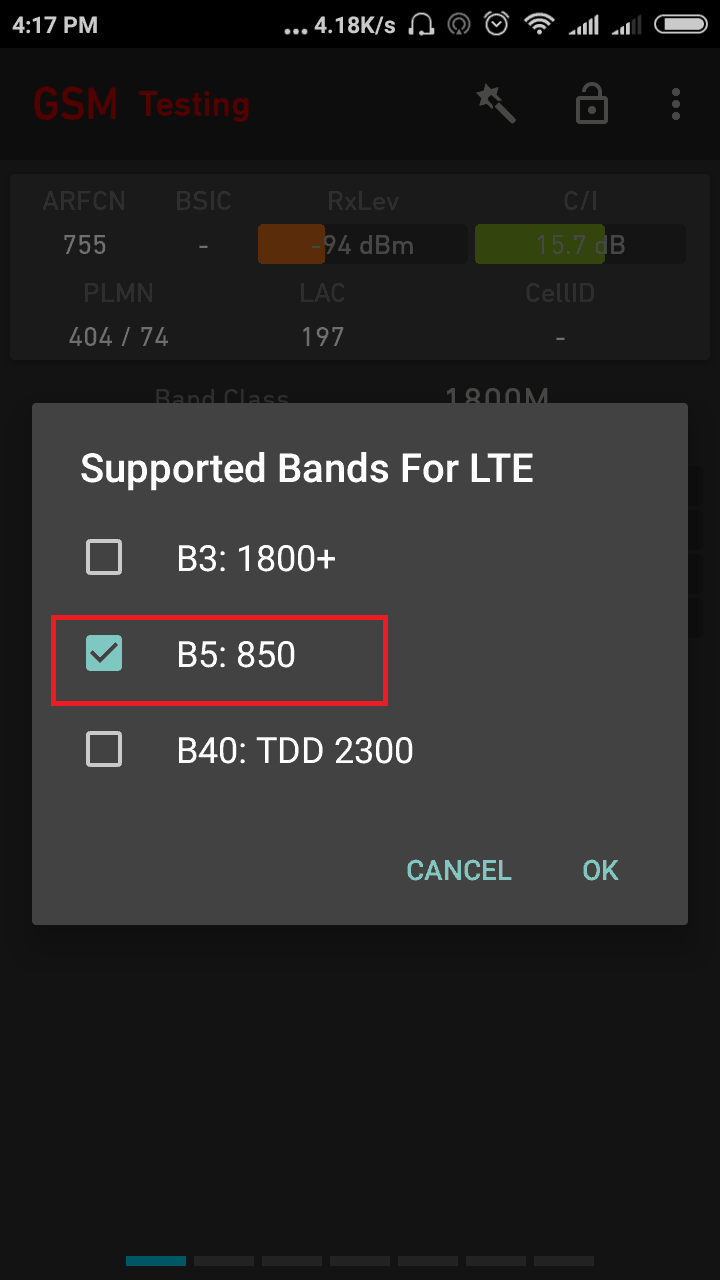Uncheck the B5: 850 band
Viewport: 720px width, 1280px height.
(103, 653)
